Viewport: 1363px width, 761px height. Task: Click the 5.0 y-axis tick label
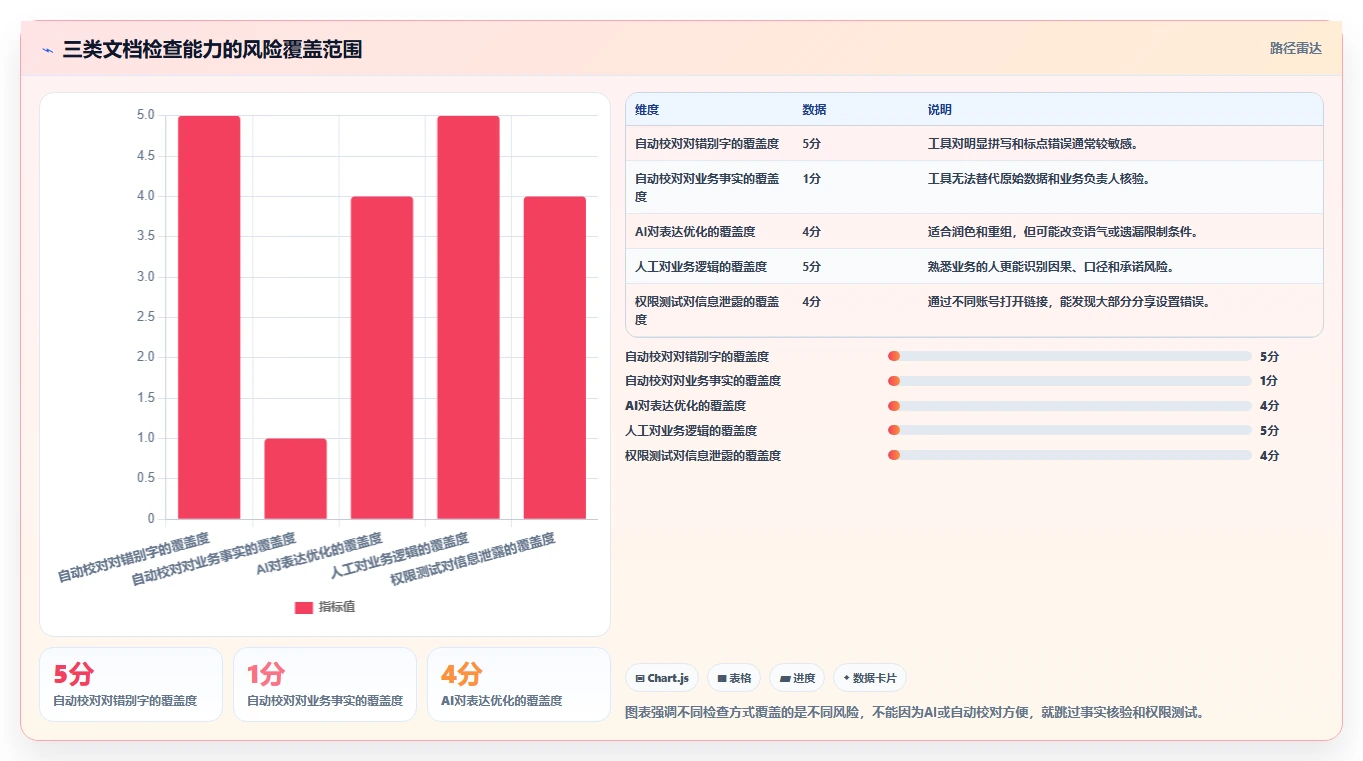(x=145, y=115)
